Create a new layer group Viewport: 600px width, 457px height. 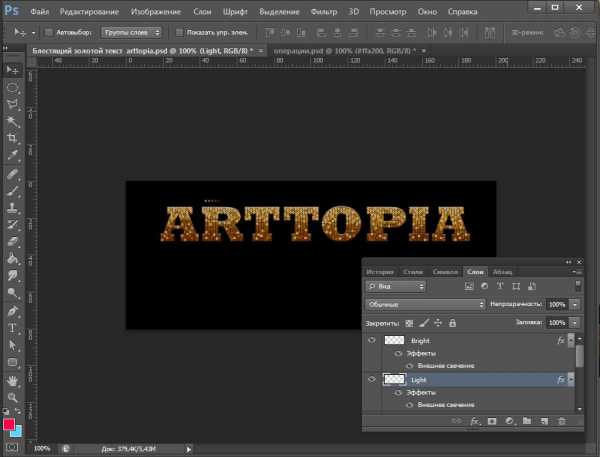(527, 421)
